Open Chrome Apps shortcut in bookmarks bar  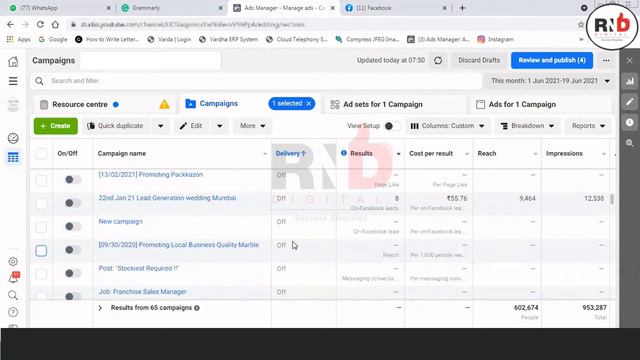(x=18, y=39)
